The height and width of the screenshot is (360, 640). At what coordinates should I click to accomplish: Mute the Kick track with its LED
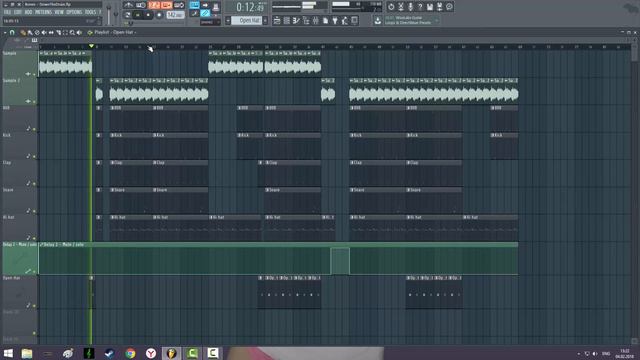point(34,156)
